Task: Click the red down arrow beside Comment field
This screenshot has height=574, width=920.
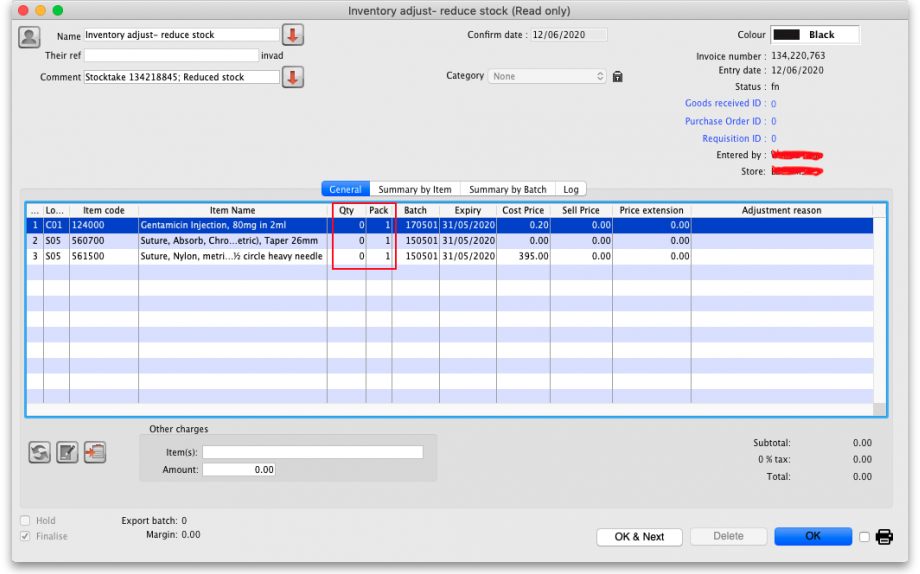Action: click(x=292, y=77)
